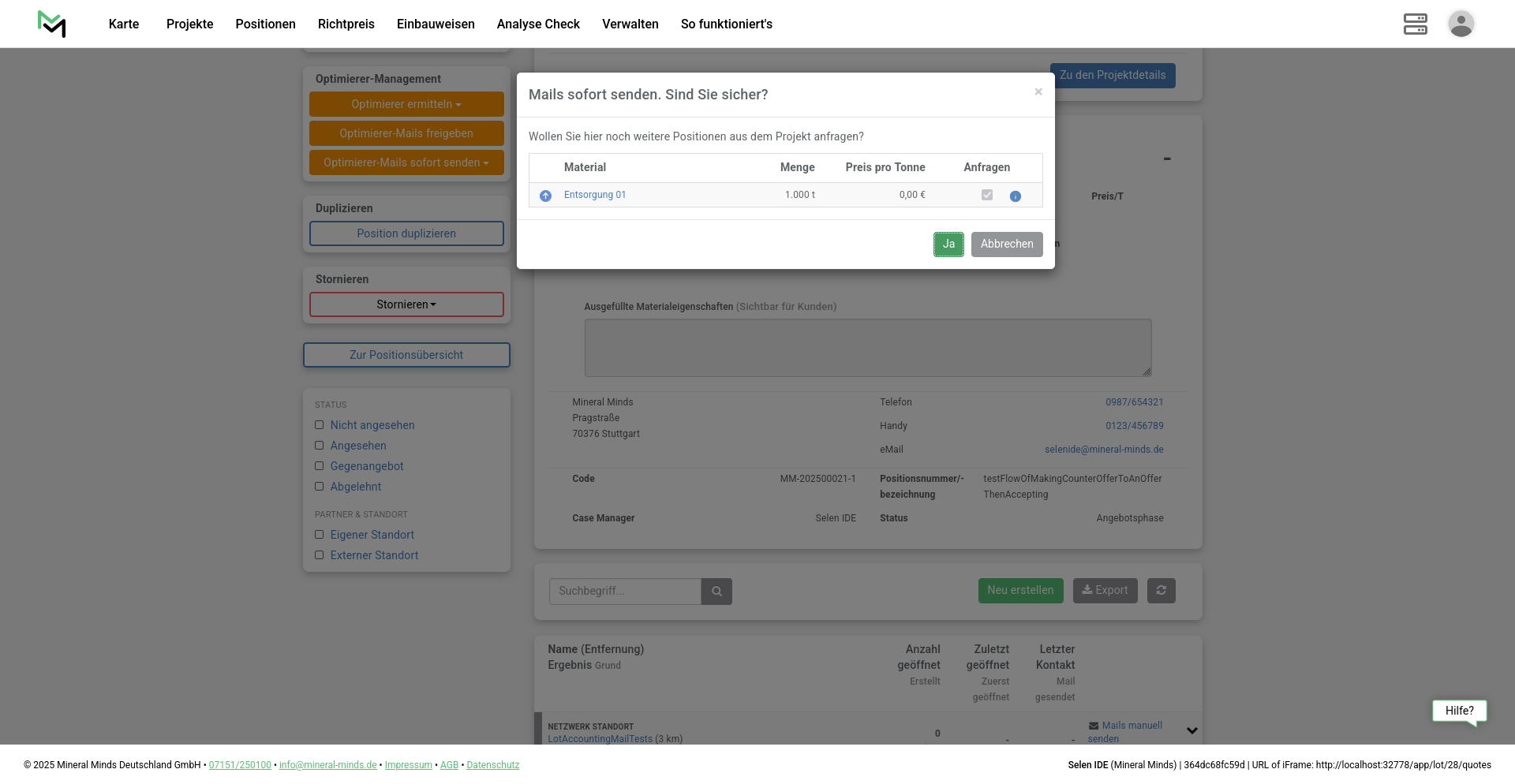Click the blue arrow icon beside Entsorgung 01

[545, 196]
